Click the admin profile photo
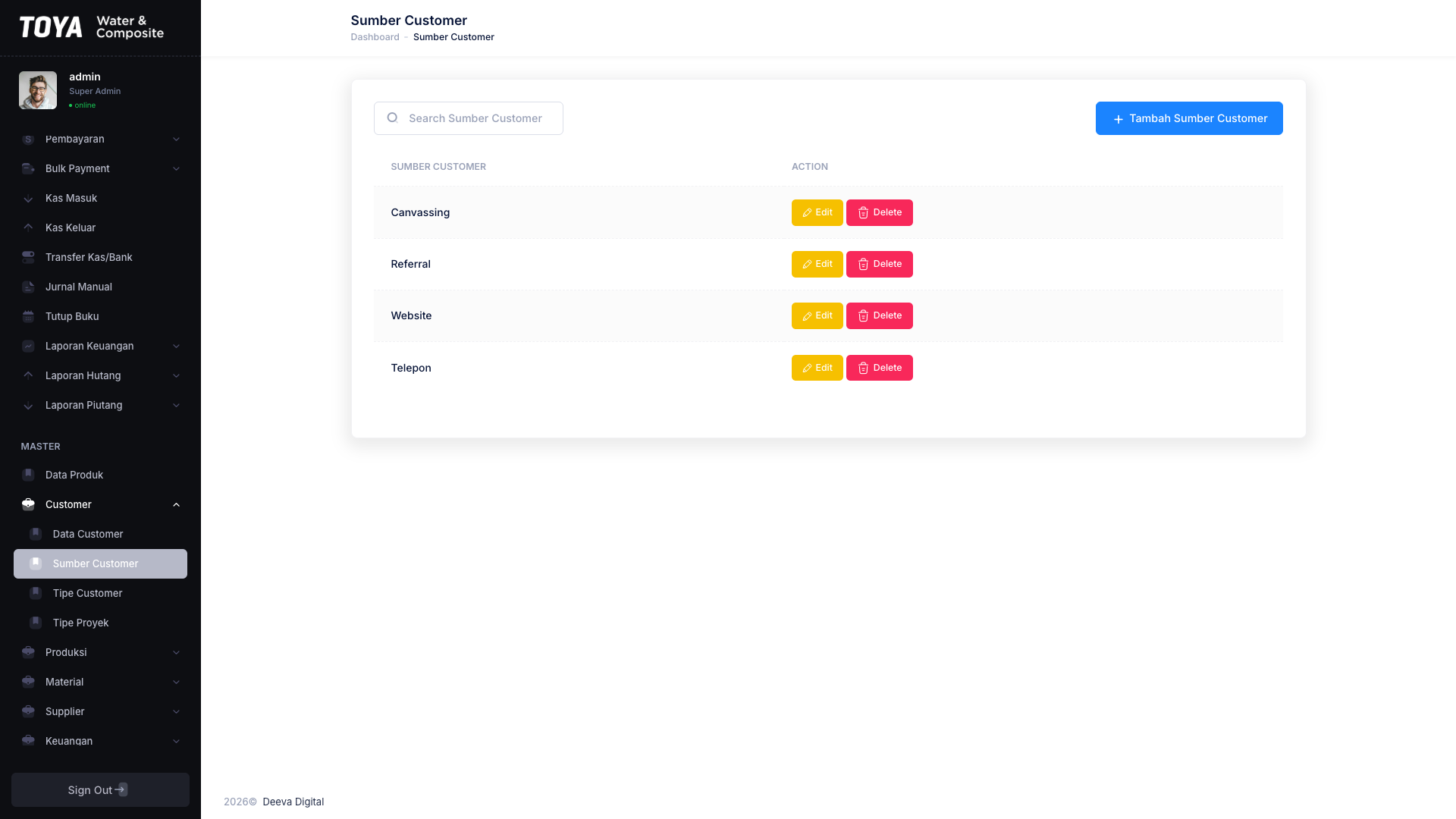Screen dimensions: 1456x819 [38, 90]
